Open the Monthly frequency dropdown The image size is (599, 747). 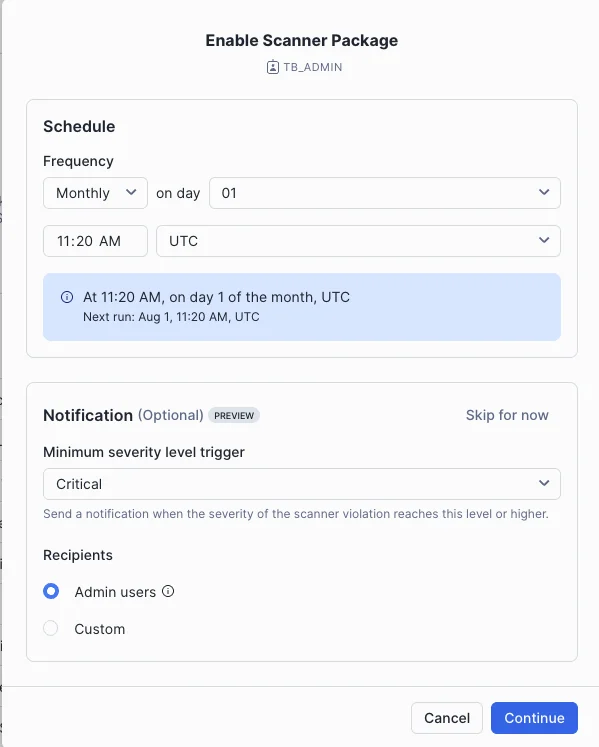[x=95, y=193]
